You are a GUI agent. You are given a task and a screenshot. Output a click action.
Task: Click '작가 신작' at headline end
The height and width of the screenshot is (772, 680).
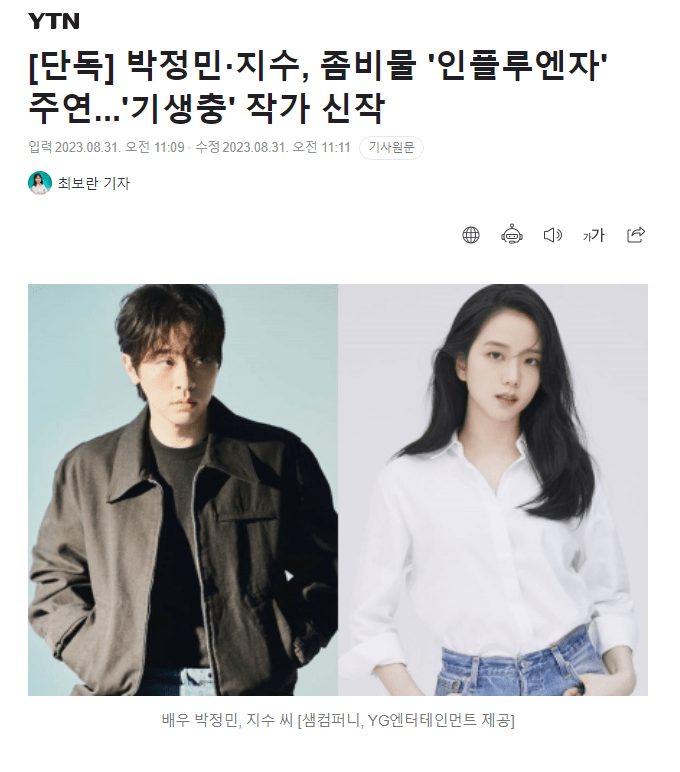(314, 109)
